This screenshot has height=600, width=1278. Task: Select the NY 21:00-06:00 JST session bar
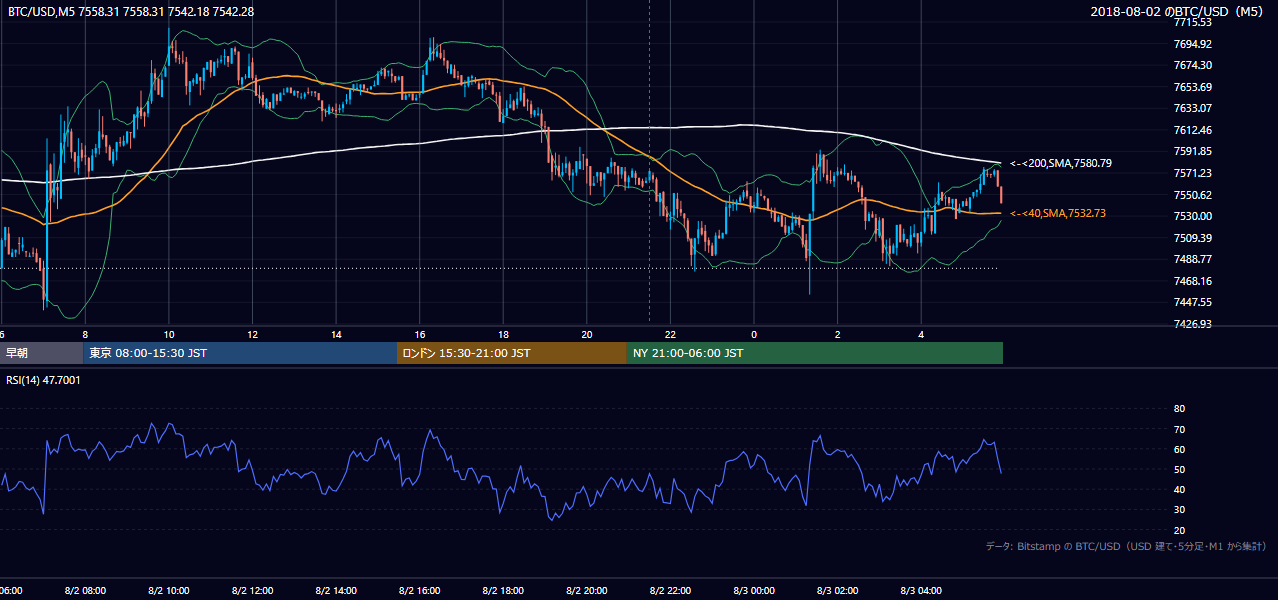(815, 353)
